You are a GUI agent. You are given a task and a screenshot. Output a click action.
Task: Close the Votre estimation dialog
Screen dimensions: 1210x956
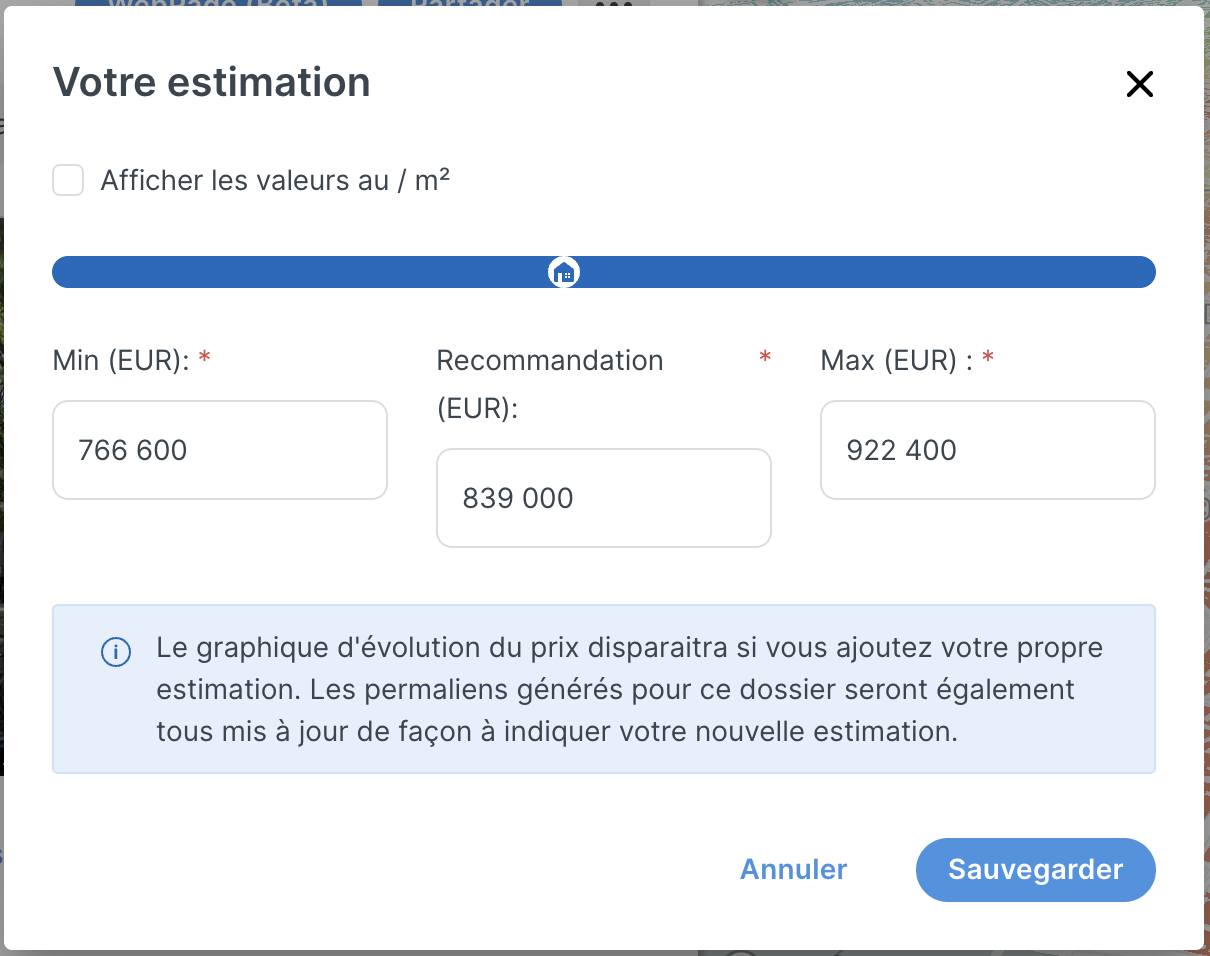[1140, 84]
